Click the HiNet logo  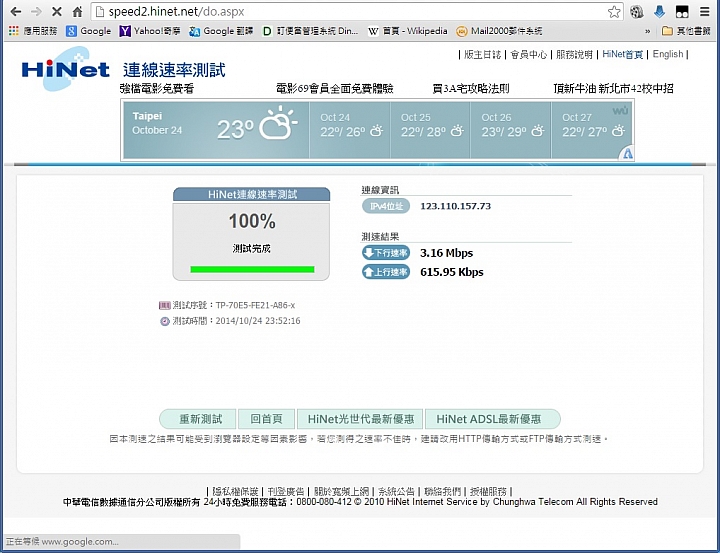(65, 69)
